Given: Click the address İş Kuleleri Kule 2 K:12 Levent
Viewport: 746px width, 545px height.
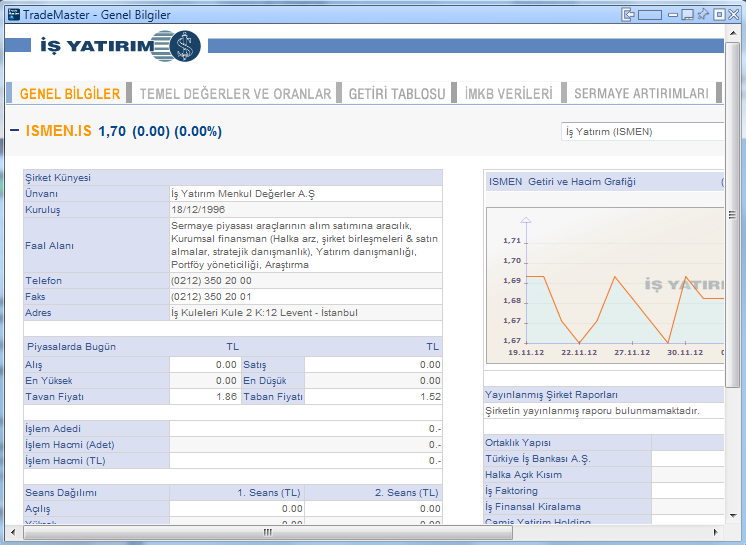Looking at the screenshot, I should coord(264,313).
